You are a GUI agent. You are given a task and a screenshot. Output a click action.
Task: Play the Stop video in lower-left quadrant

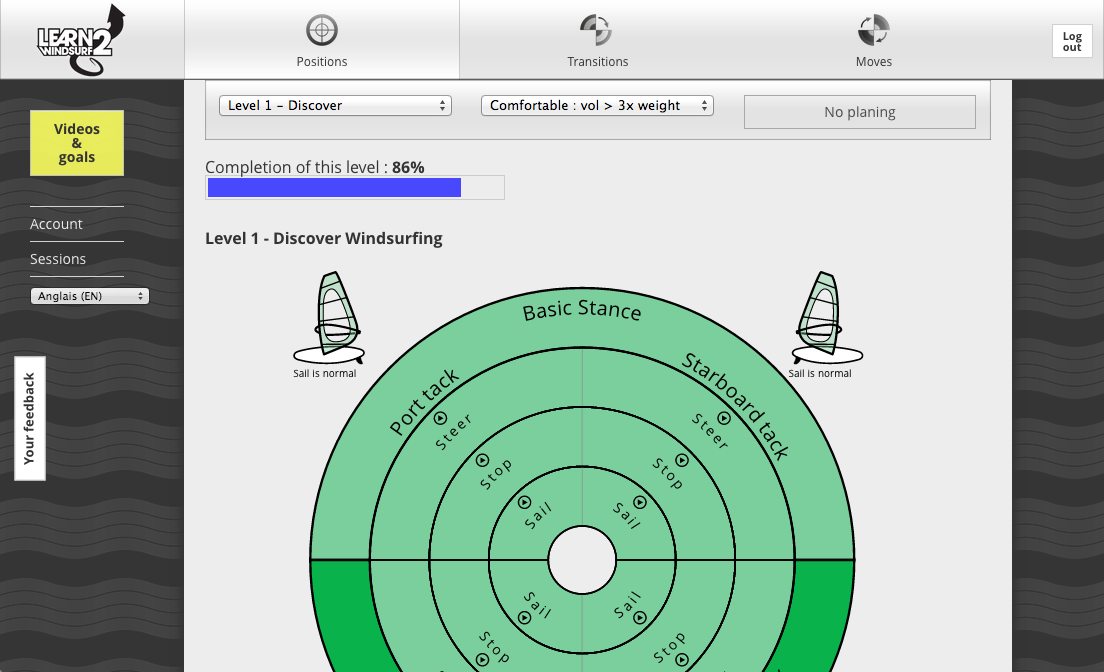point(482,660)
